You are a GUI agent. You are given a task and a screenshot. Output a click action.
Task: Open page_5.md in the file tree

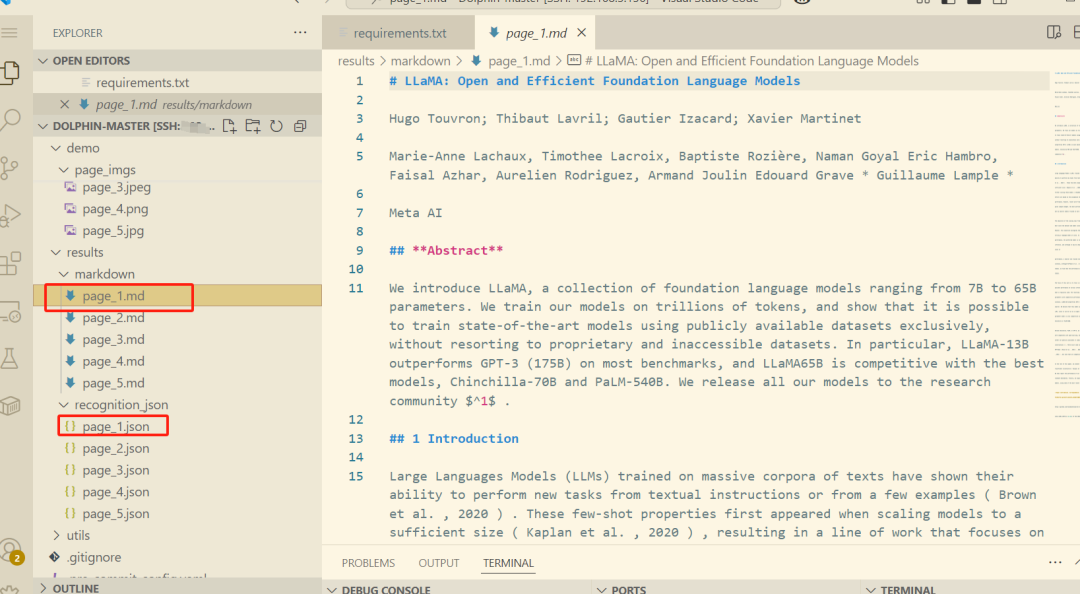click(113, 383)
